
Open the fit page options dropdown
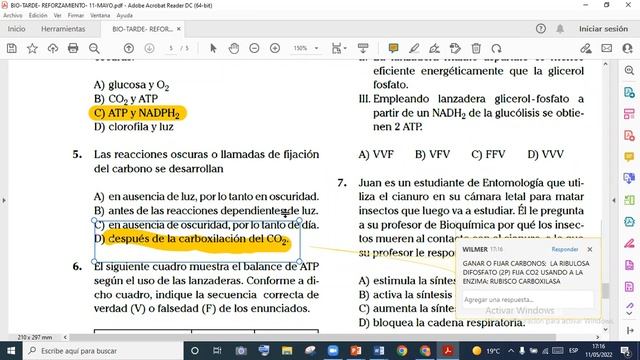click(339, 48)
